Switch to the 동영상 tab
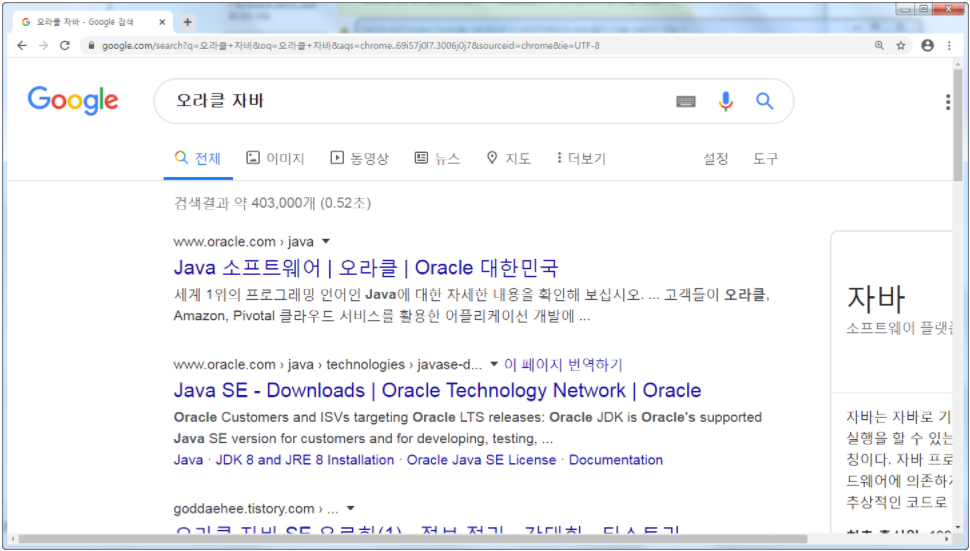This screenshot has height=551, width=970. [359, 158]
